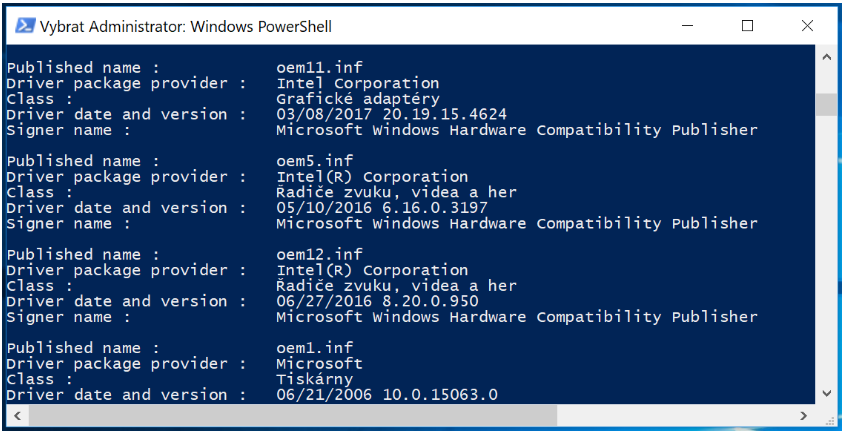Click the vertical scrollbar down arrow

point(827,394)
